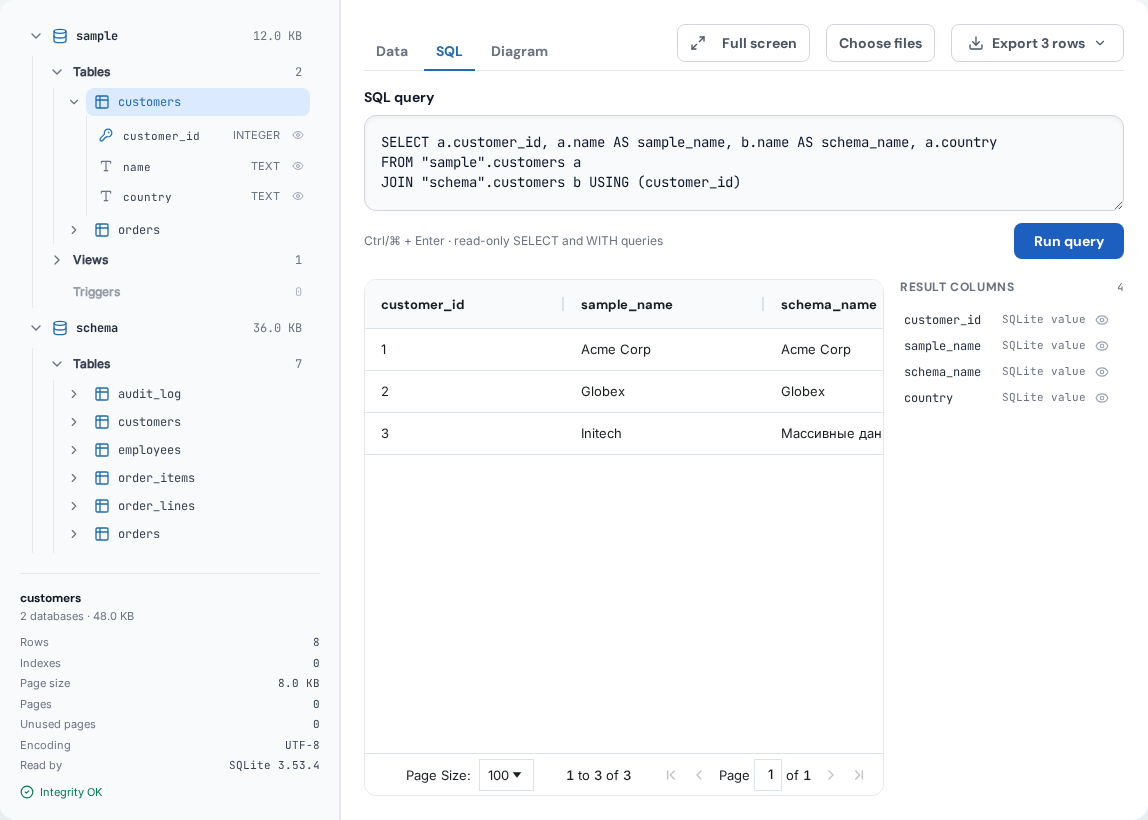
Task: Toggle visibility of country column in tree
Action: click(x=298, y=196)
